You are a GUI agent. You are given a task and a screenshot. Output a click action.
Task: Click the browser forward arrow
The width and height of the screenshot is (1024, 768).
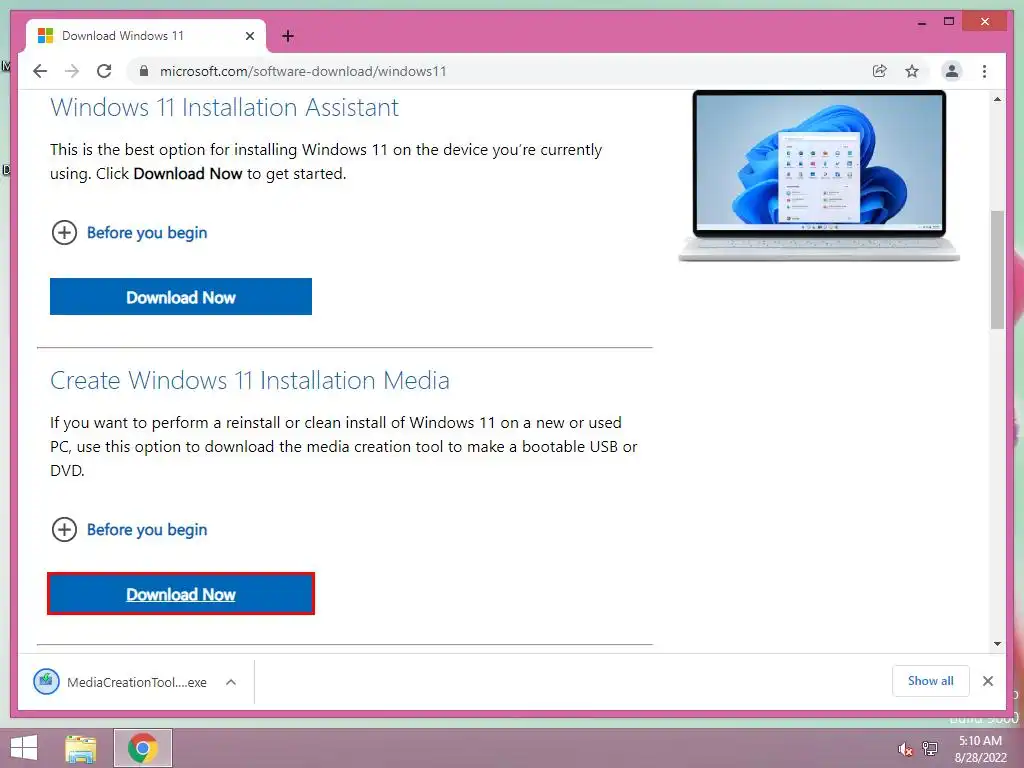pyautogui.click(x=72, y=71)
